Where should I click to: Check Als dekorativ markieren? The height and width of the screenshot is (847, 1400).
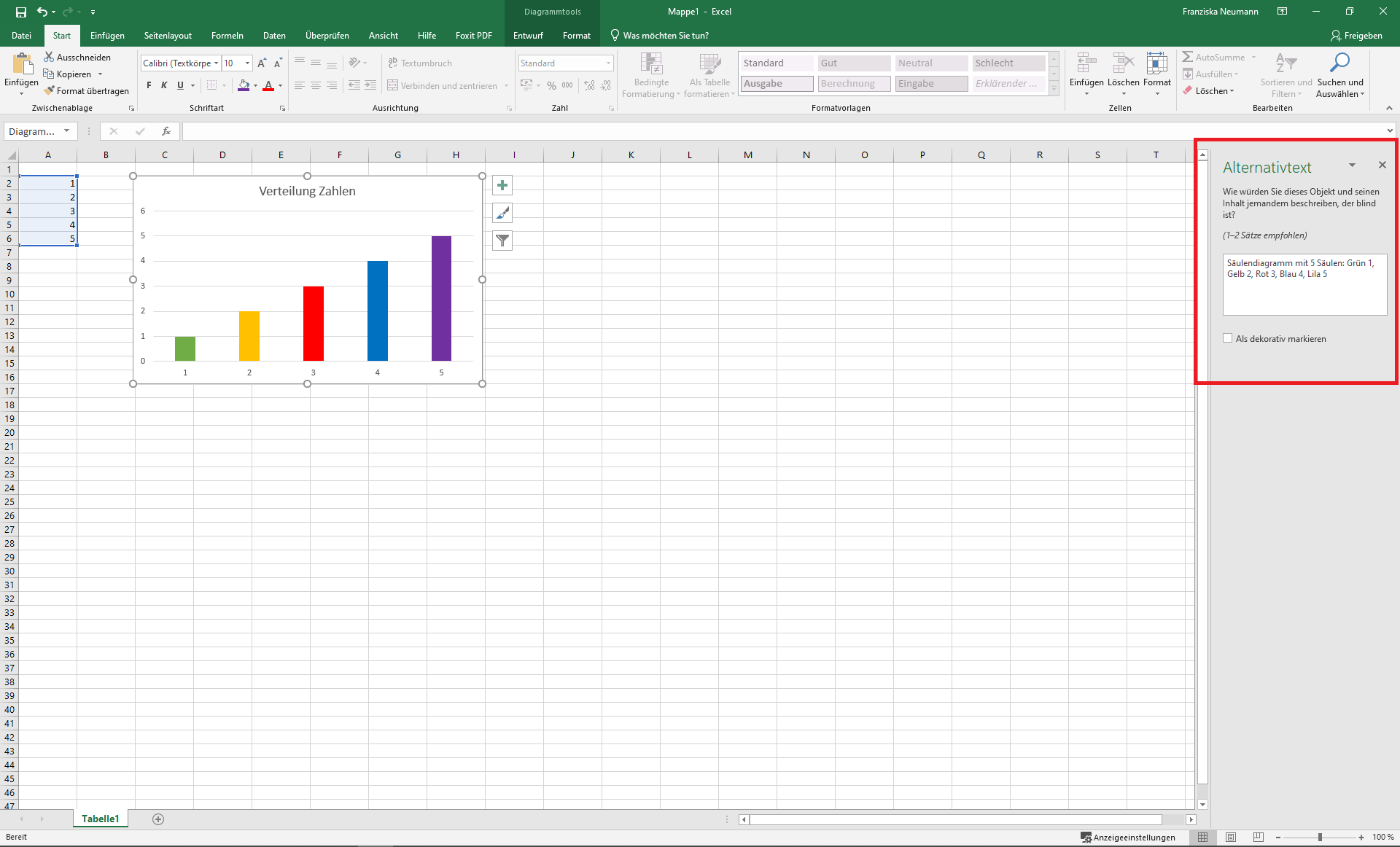pos(1229,338)
